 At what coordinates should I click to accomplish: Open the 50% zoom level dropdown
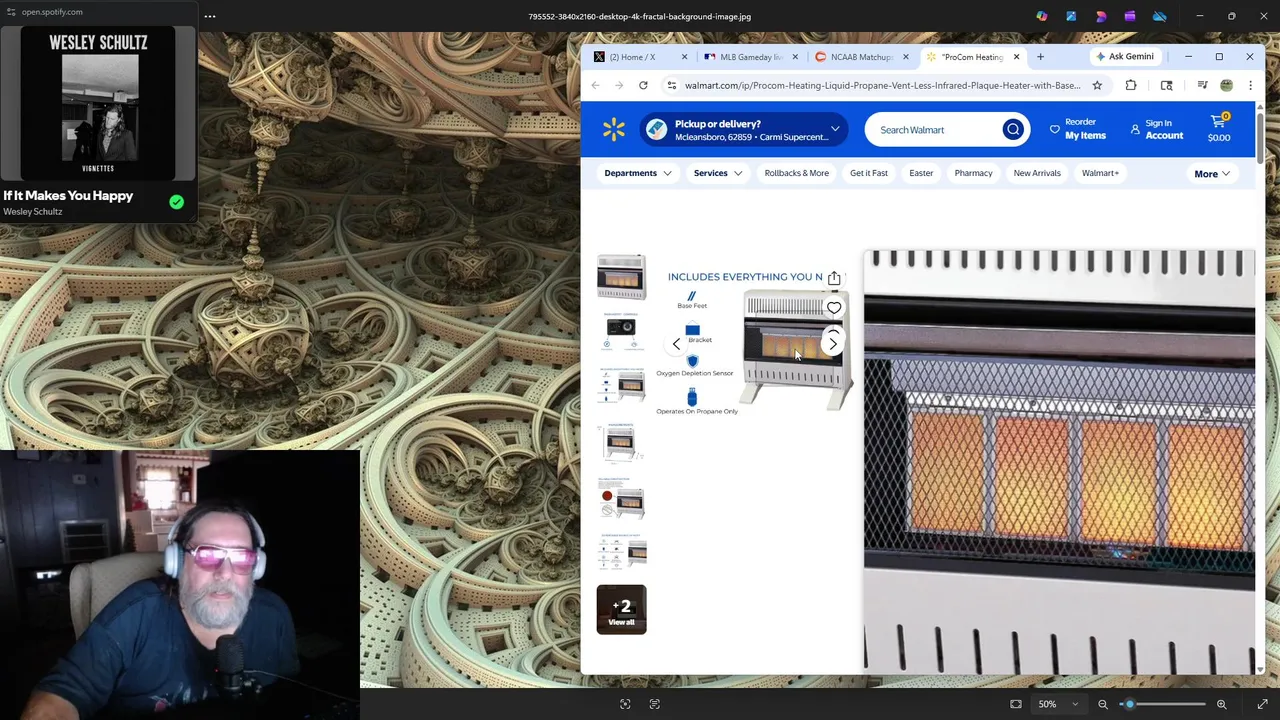[x=1058, y=704]
